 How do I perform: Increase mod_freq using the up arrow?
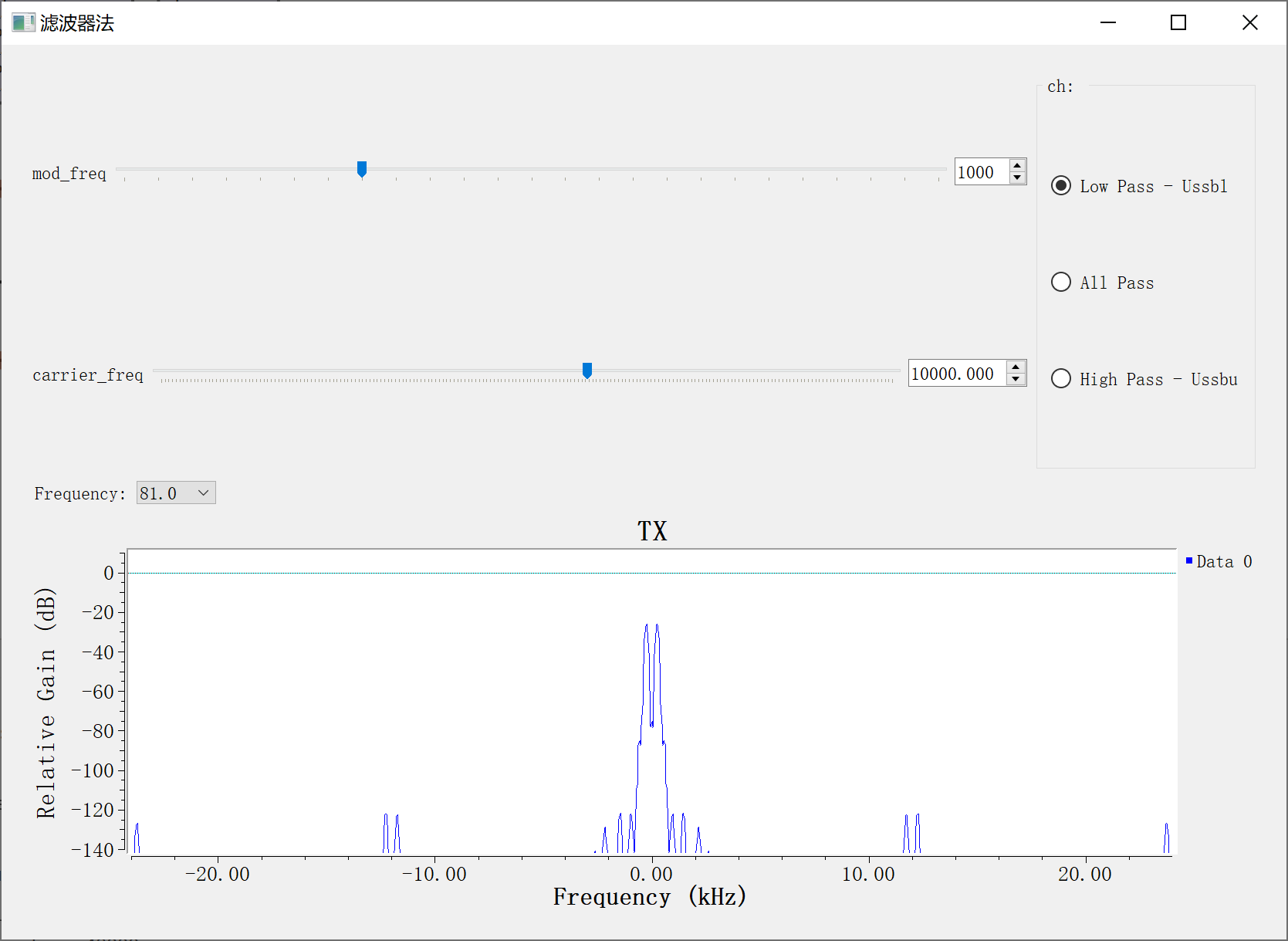click(1017, 165)
